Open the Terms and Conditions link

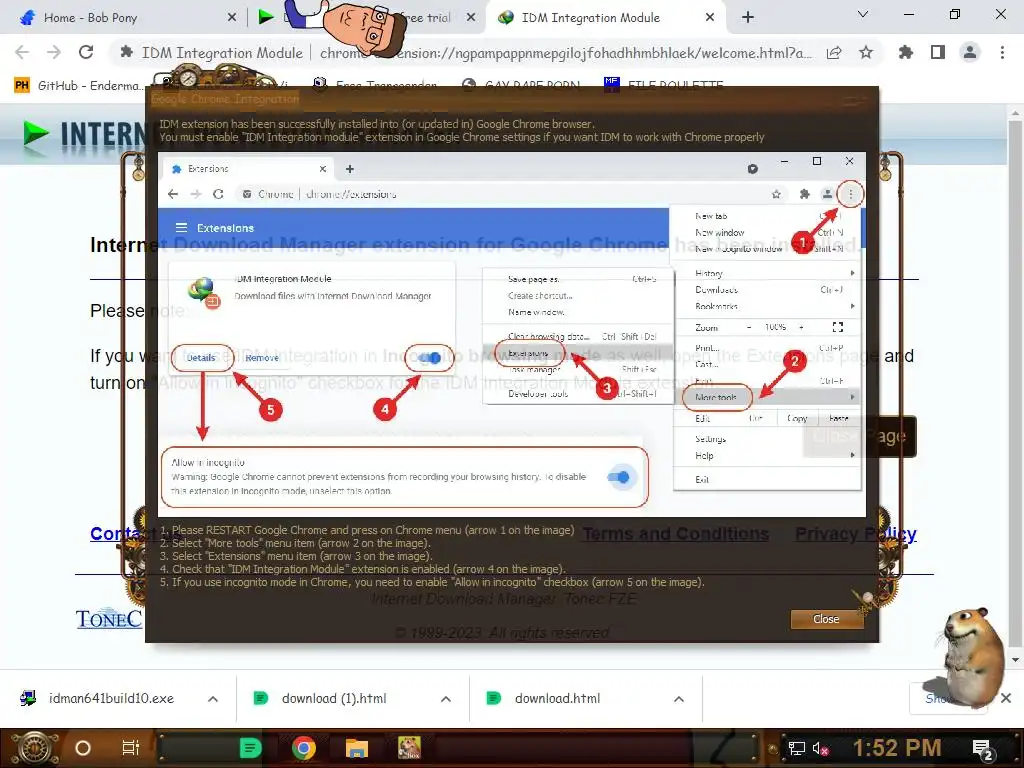click(675, 534)
